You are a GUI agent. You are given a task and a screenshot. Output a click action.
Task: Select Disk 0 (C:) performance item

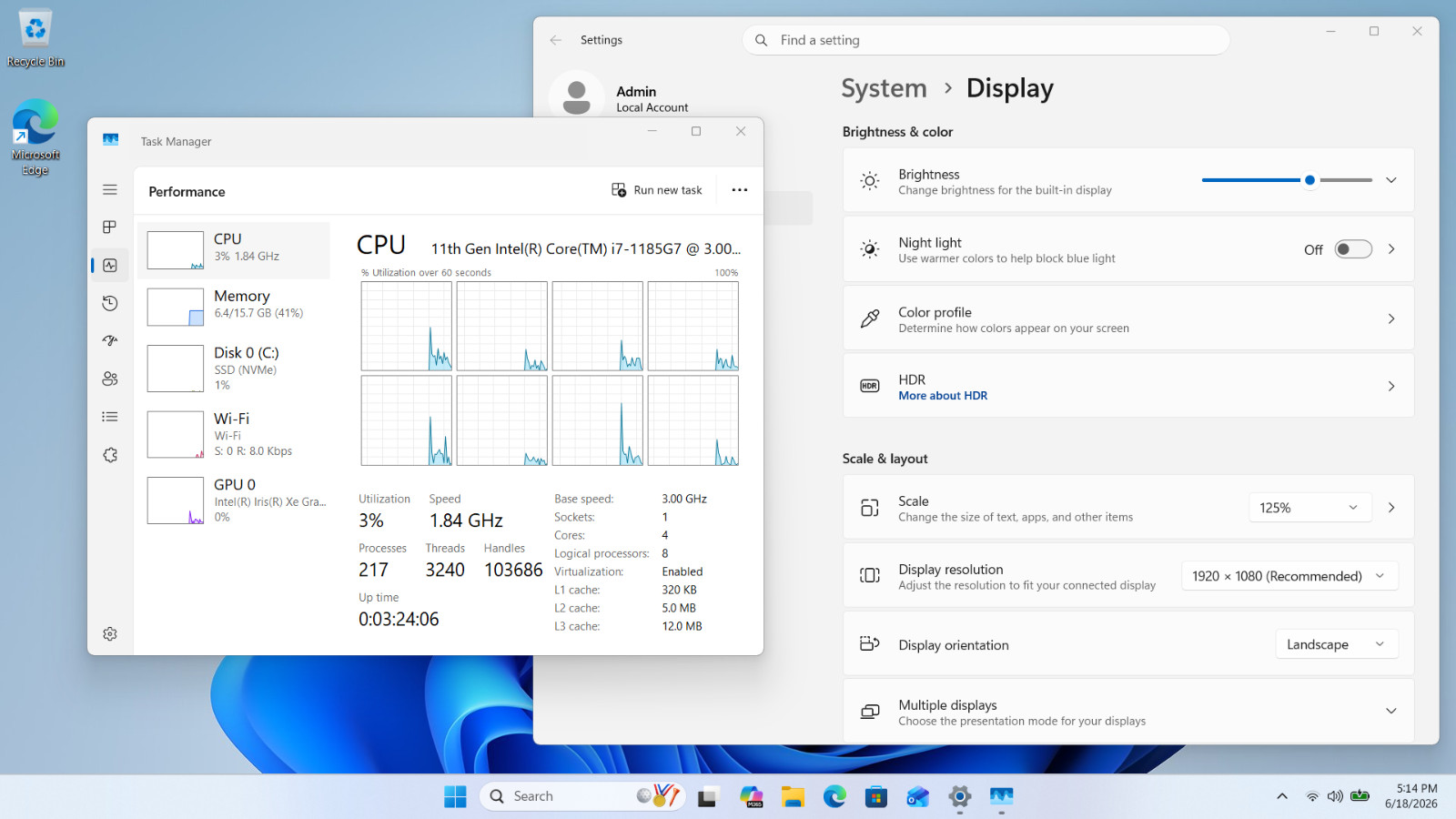234,369
